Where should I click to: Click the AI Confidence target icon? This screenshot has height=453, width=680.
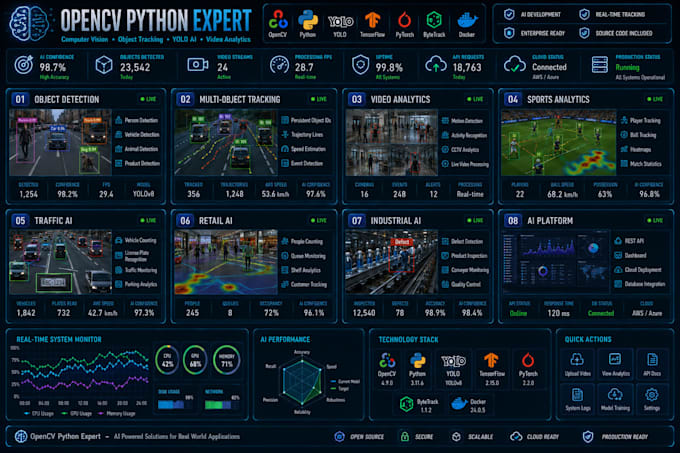23,65
